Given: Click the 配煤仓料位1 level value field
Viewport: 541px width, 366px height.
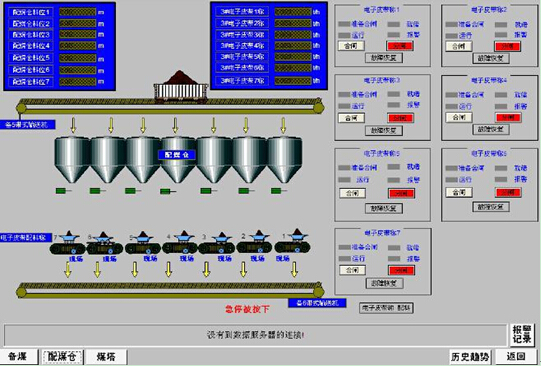Looking at the screenshot, I should (78, 12).
